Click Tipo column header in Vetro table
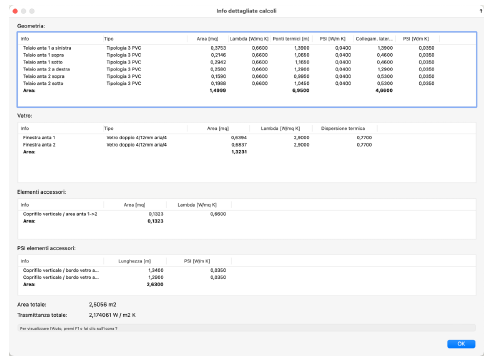The image size is (489, 362). click(145, 128)
